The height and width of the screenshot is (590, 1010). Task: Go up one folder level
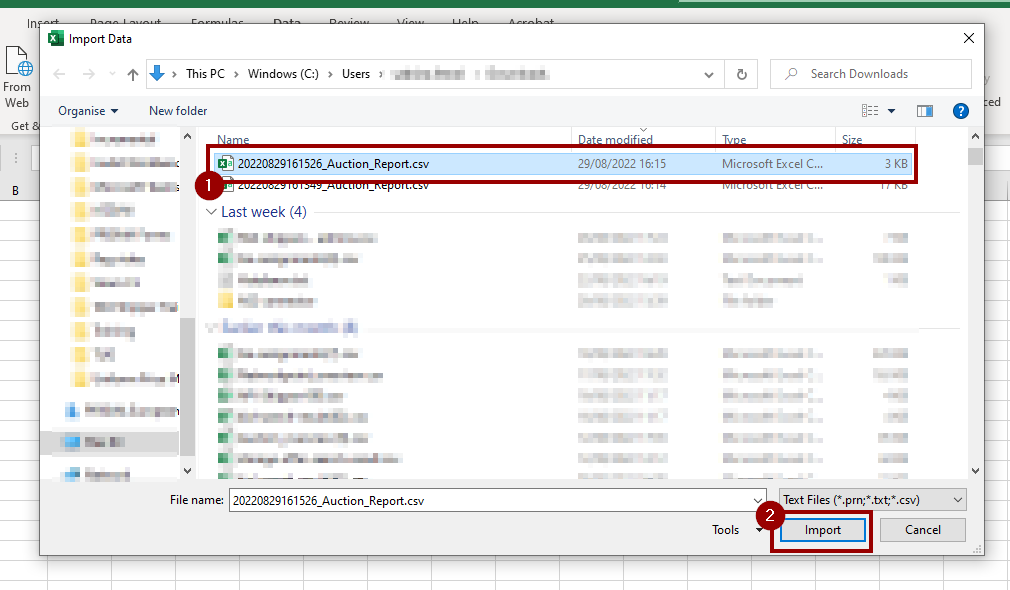pos(133,74)
